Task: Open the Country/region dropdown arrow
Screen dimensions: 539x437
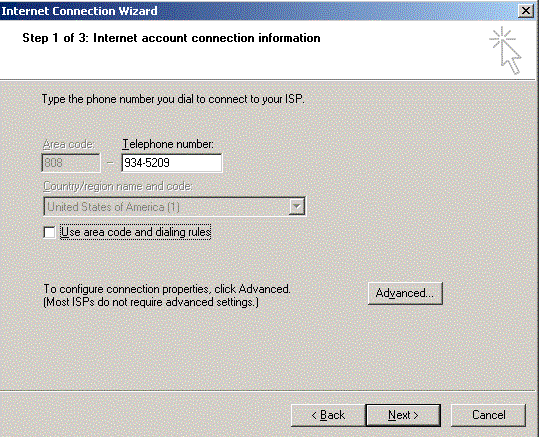Action: [297, 207]
